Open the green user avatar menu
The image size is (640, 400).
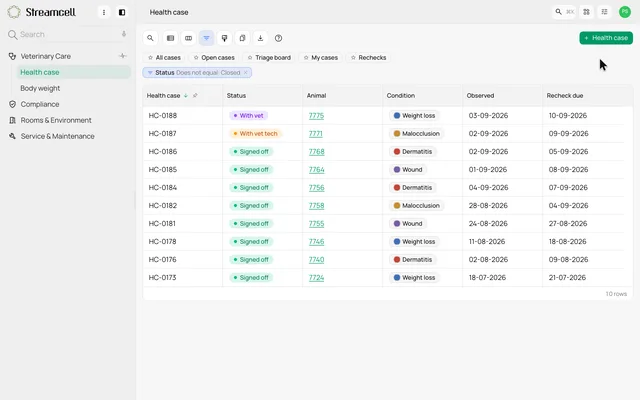click(x=624, y=12)
